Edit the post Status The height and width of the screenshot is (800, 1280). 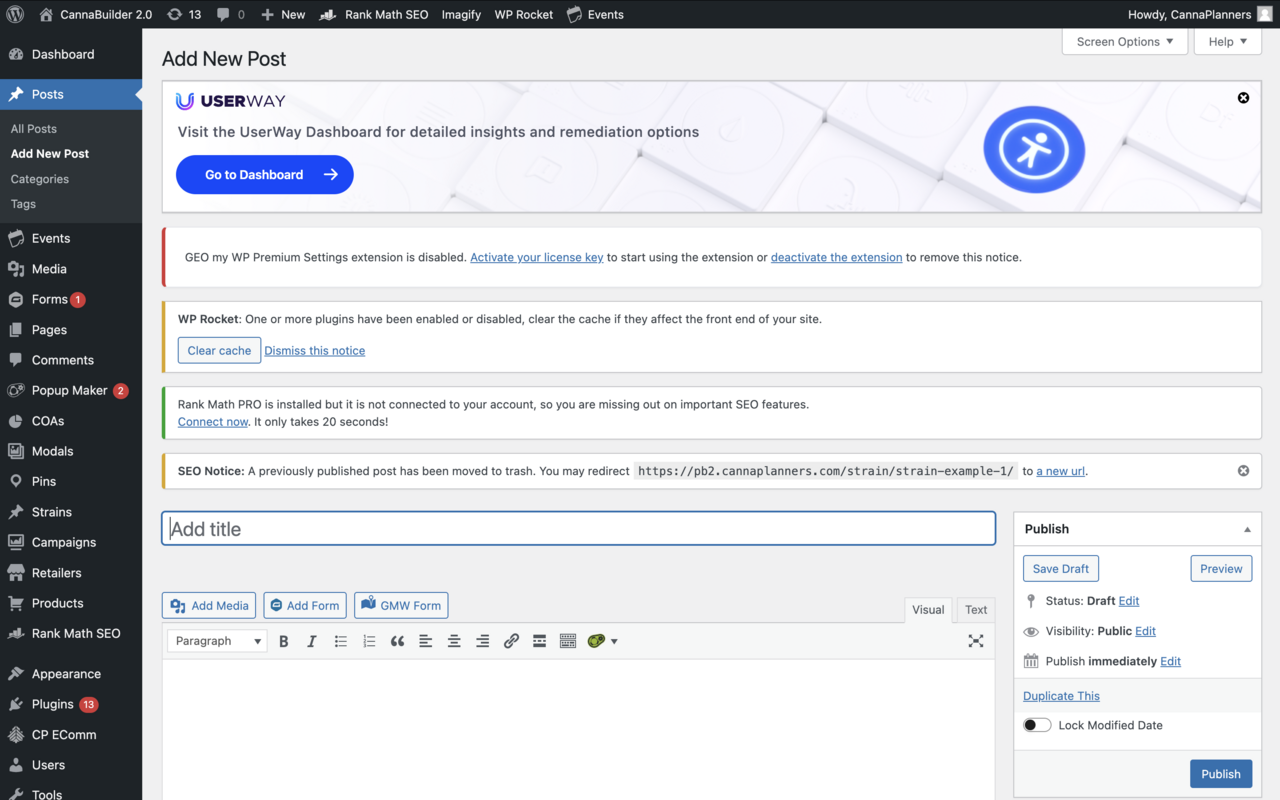[1129, 601]
